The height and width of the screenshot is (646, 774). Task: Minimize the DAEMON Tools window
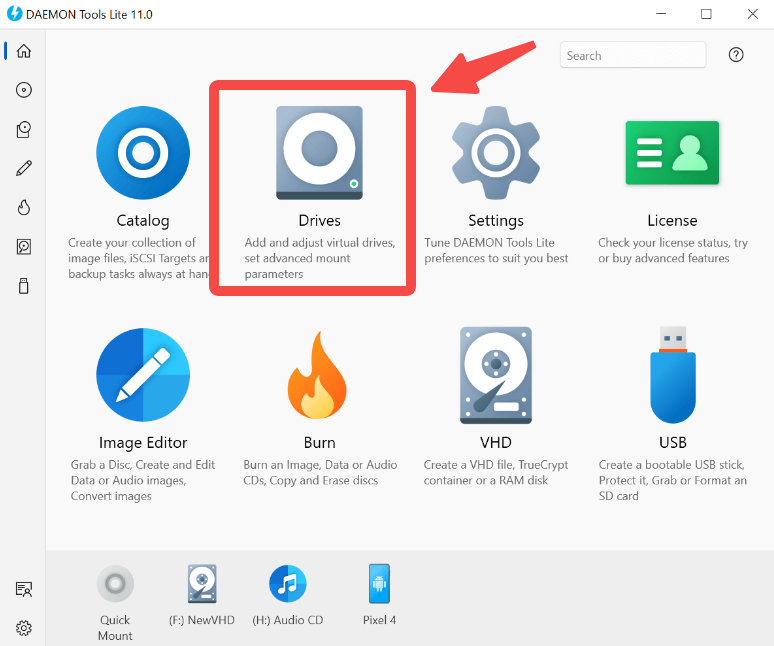click(x=661, y=14)
